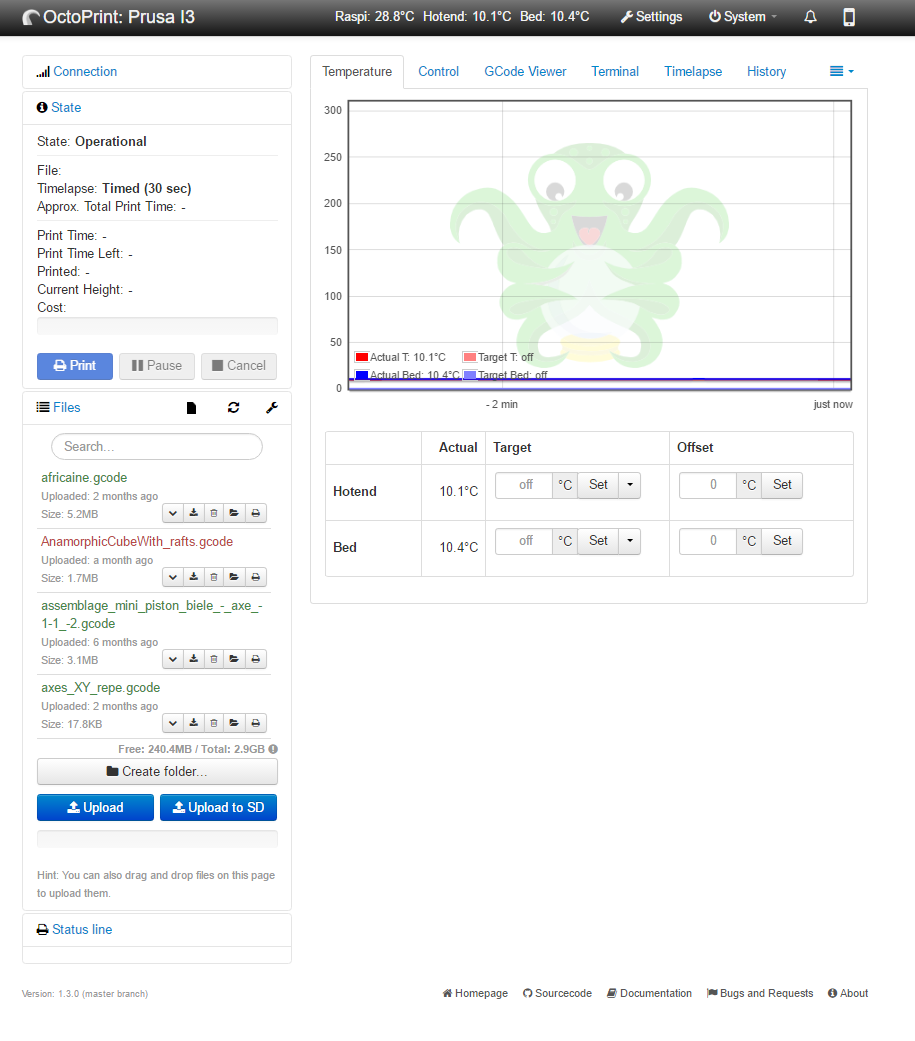Click the blue Print button

[x=74, y=366]
